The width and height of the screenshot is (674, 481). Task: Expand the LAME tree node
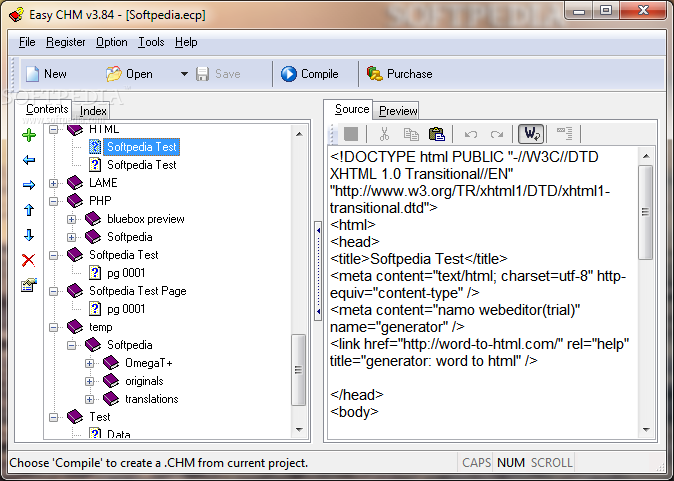pyautogui.click(x=53, y=183)
